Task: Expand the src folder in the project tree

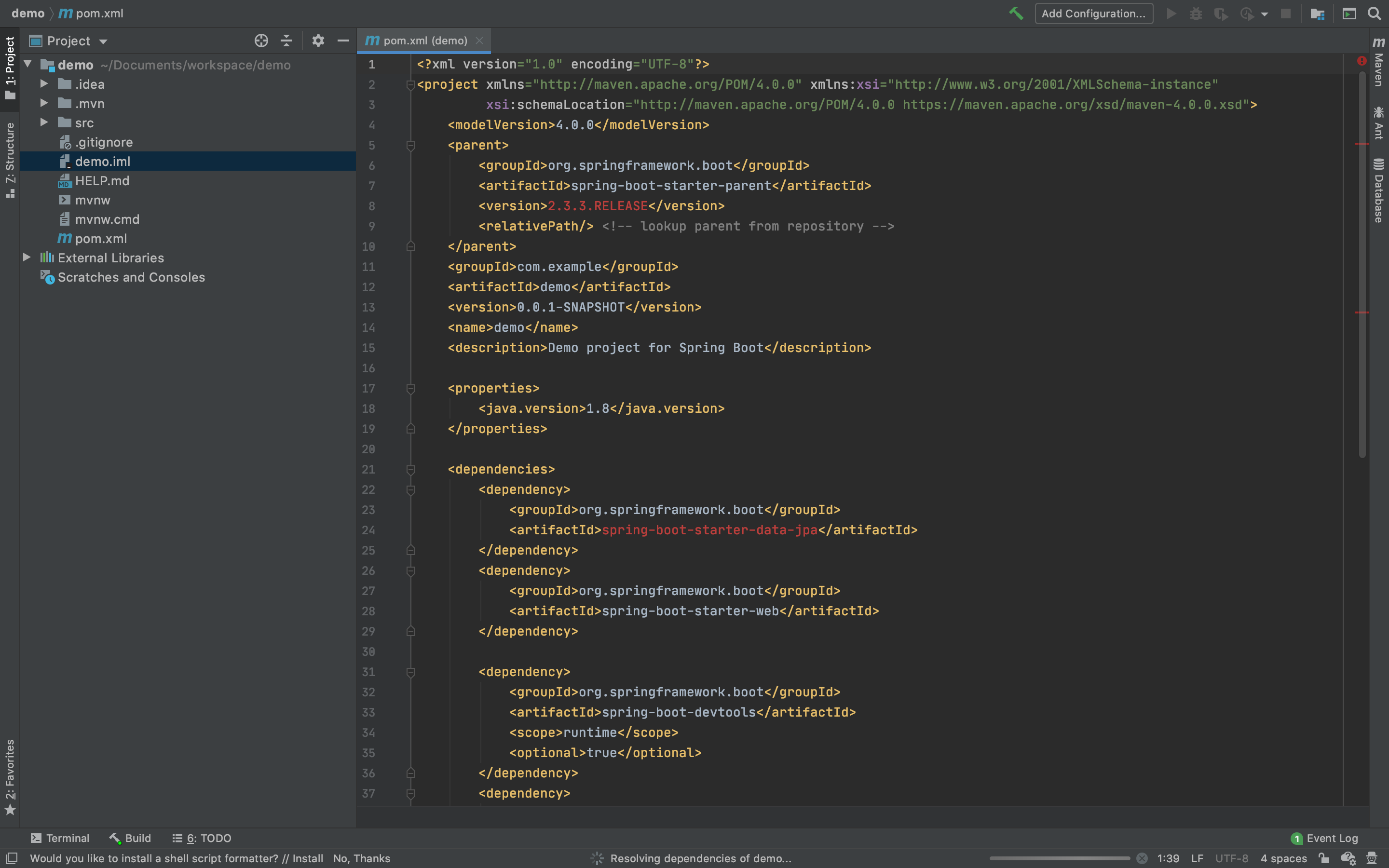Action: click(x=44, y=122)
